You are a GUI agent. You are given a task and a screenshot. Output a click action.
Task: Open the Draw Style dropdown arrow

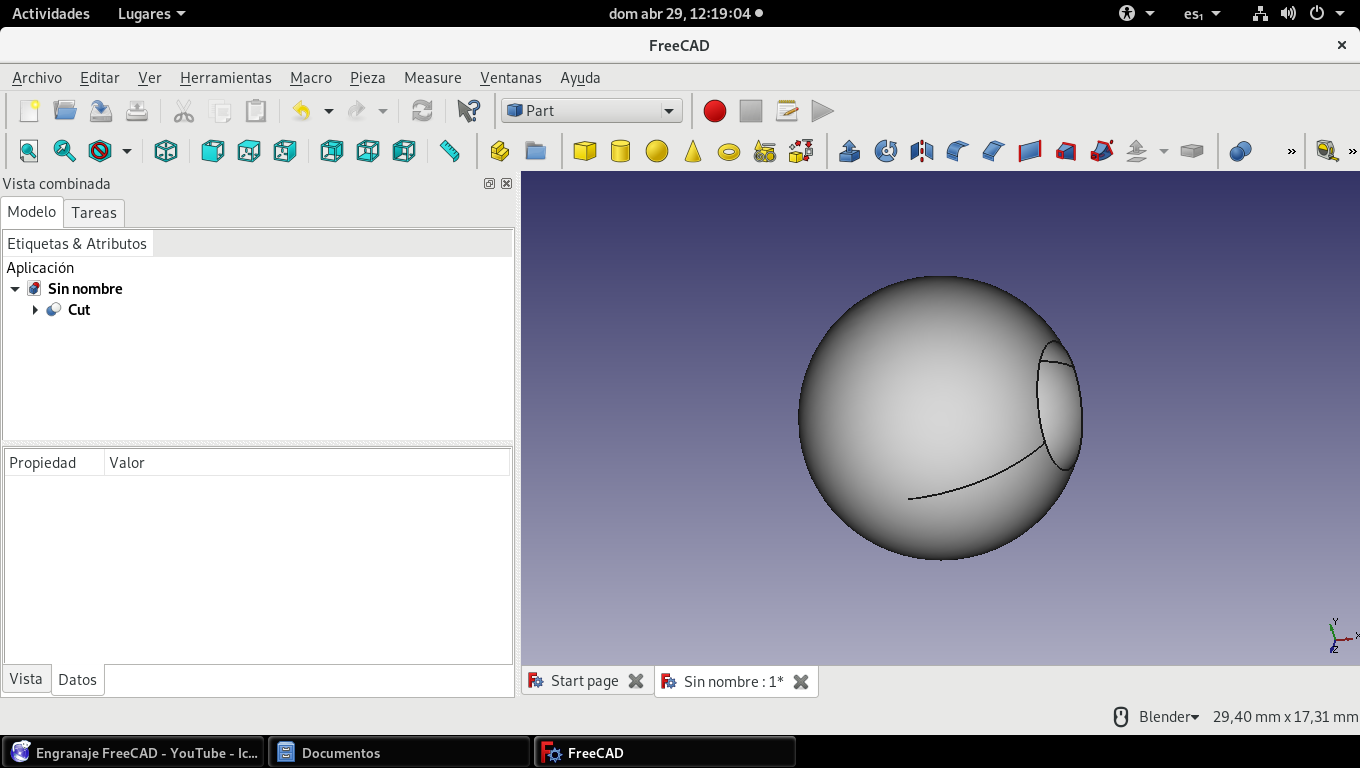(127, 151)
